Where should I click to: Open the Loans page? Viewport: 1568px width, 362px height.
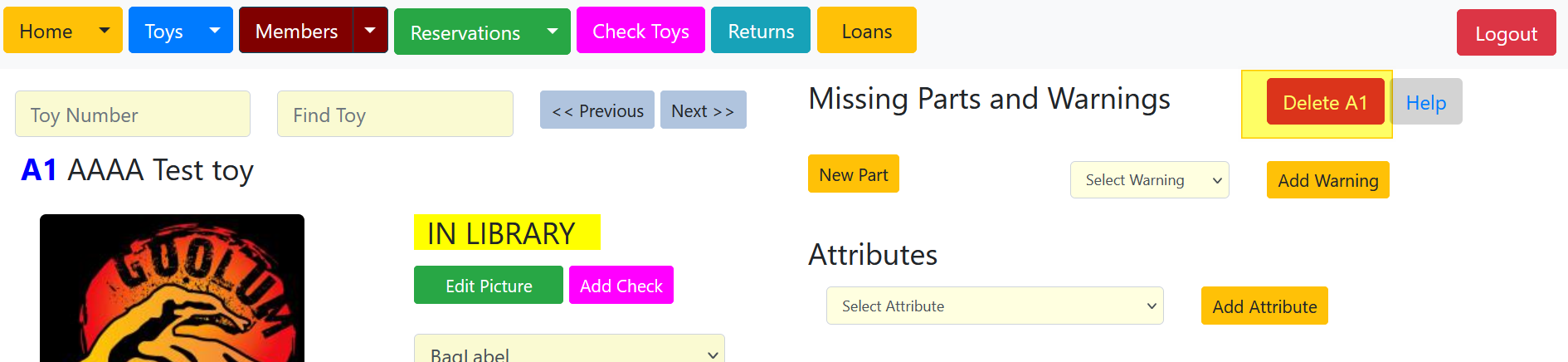click(x=866, y=31)
